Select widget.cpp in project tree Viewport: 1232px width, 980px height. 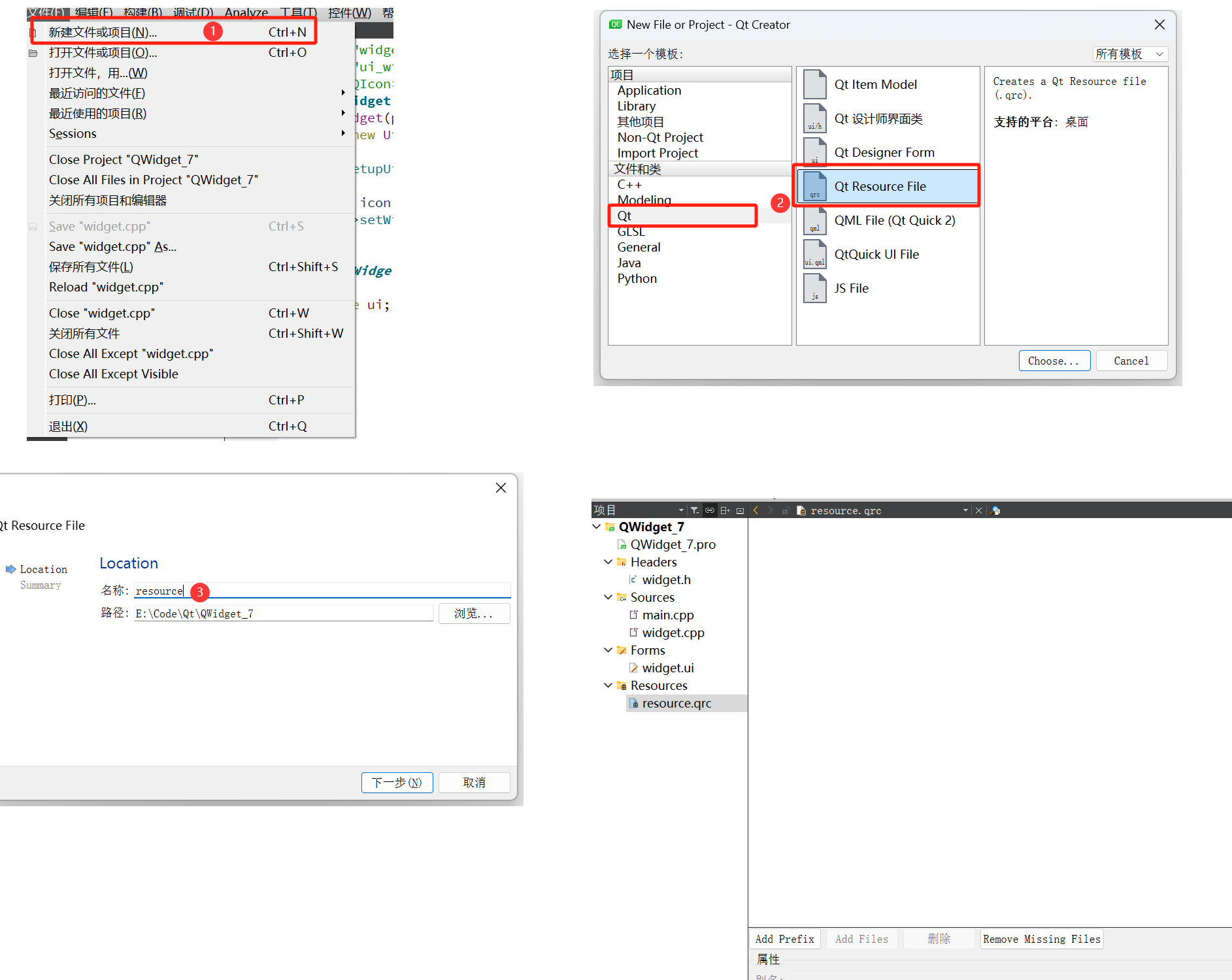coord(673,632)
